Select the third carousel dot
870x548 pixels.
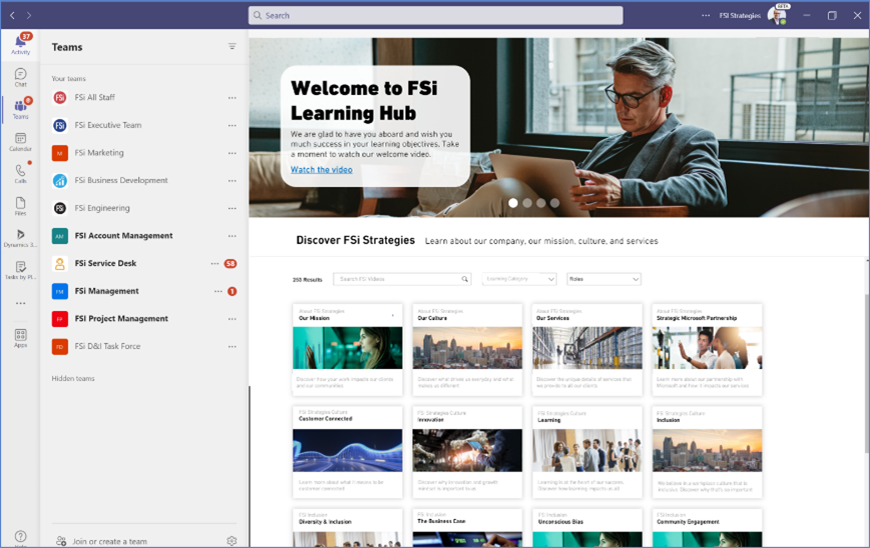pos(541,203)
